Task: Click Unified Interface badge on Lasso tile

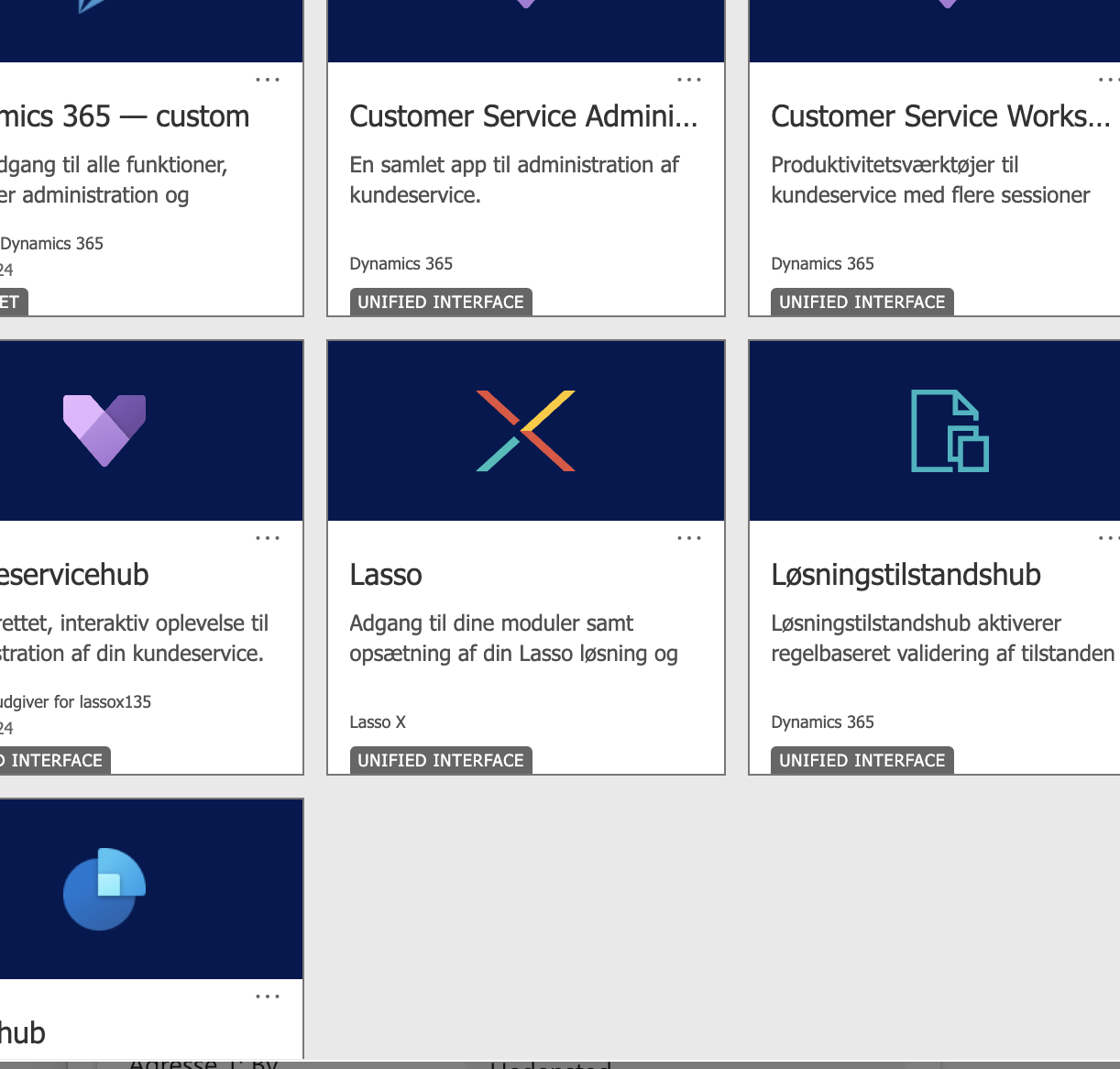Action: [441, 760]
